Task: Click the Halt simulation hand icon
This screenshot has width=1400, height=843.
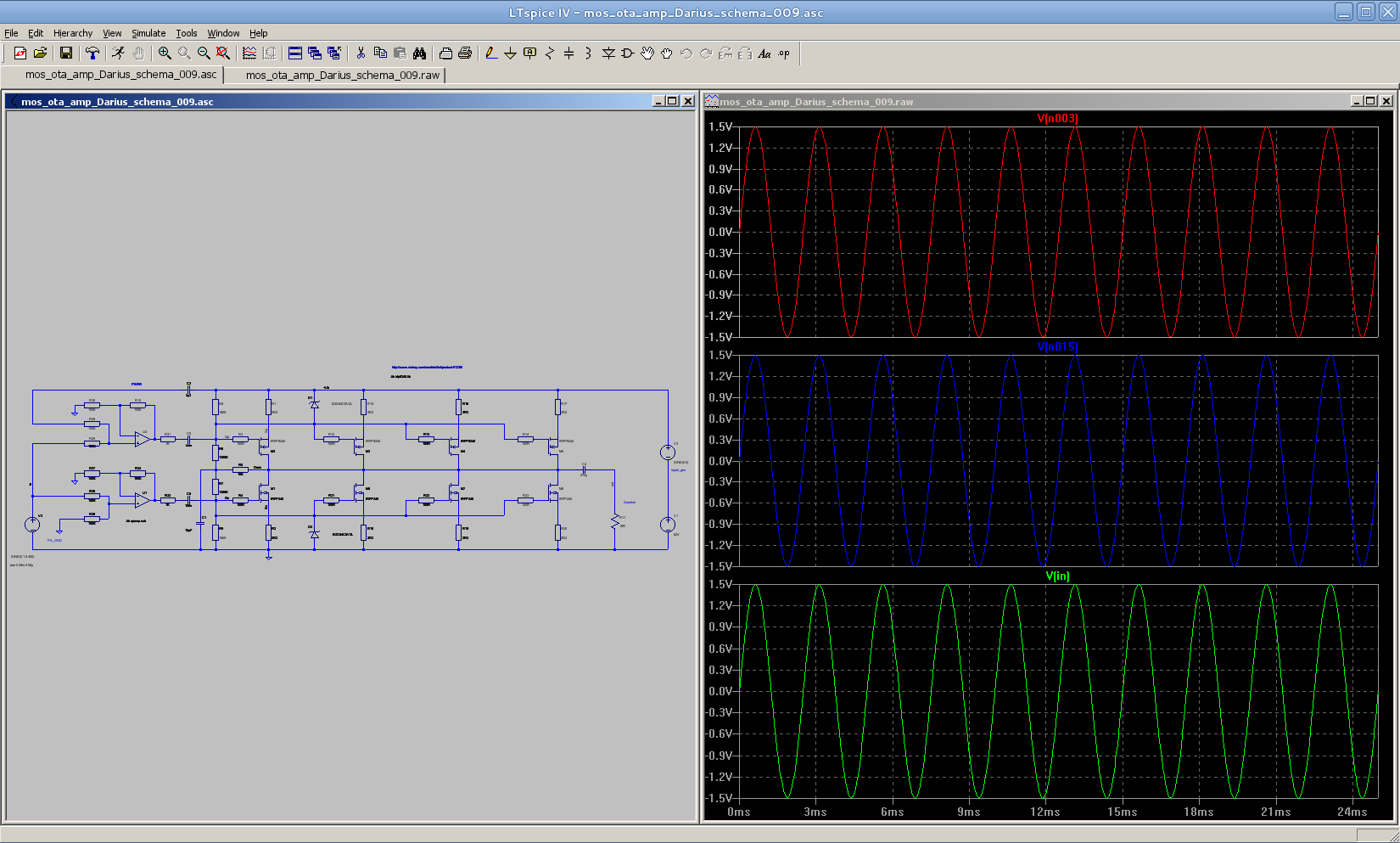Action: click(x=137, y=53)
